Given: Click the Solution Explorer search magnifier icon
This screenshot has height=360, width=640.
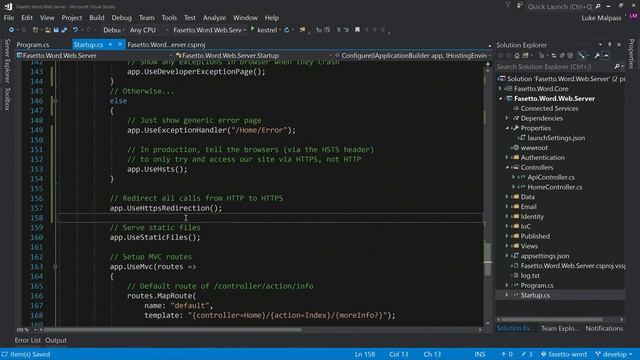Looking at the screenshot, I should point(617,67).
